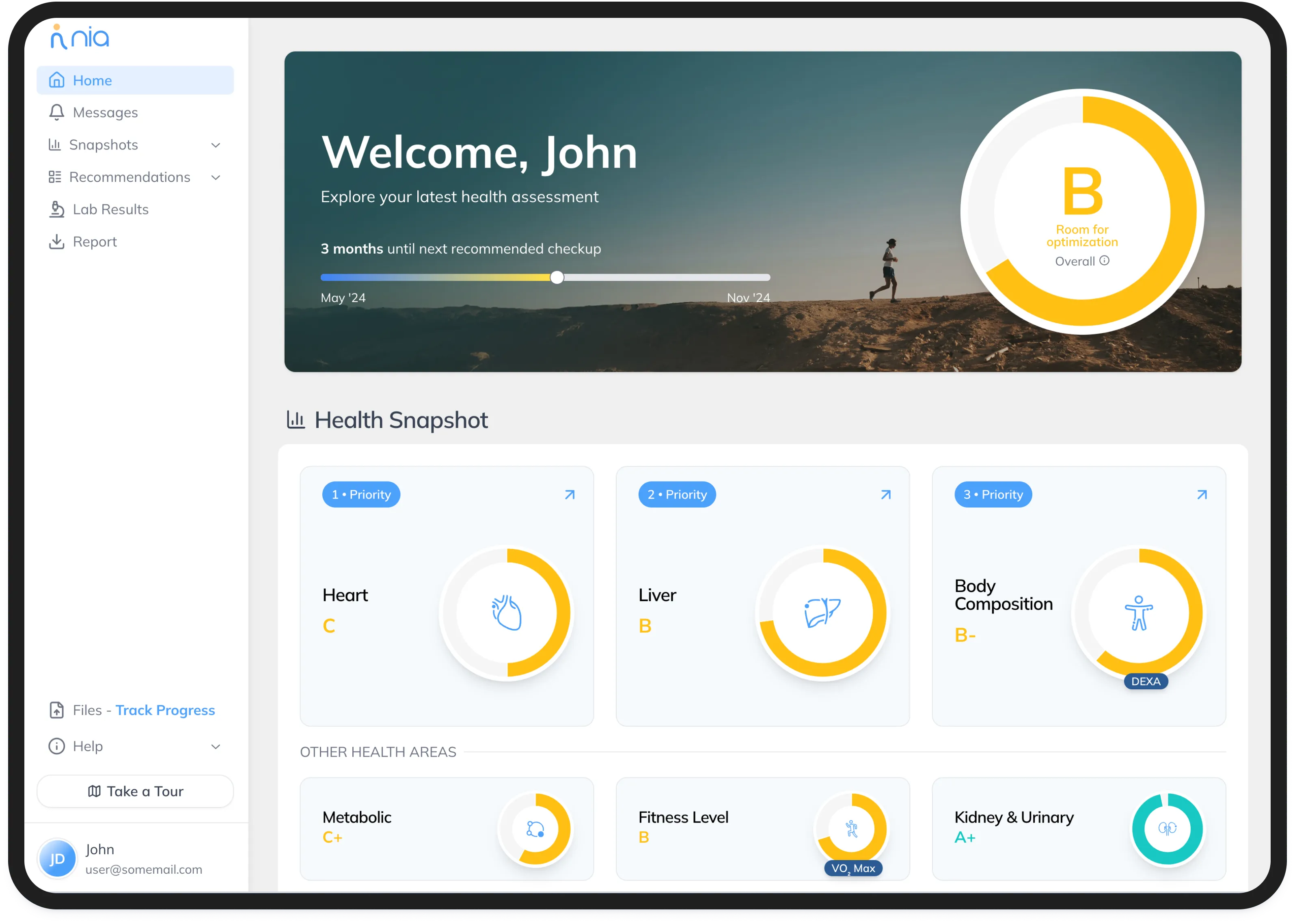
Task: Open the Recommendations menu item
Action: [136, 177]
